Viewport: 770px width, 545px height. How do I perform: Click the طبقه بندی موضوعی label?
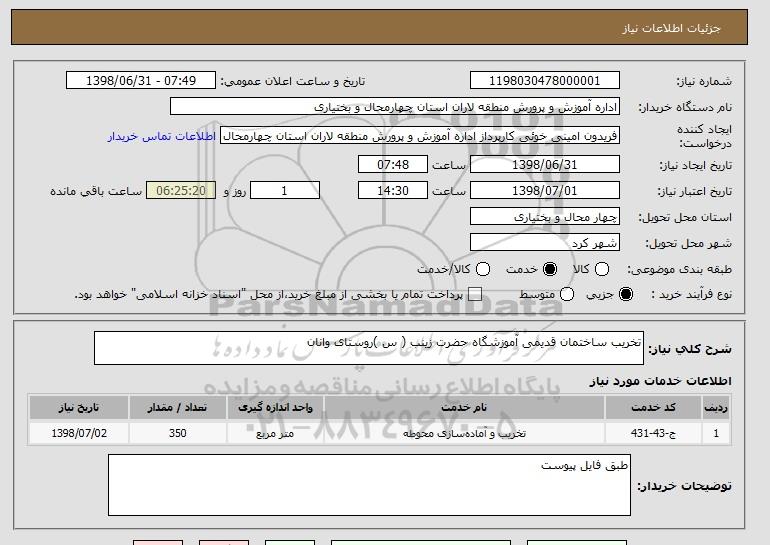[679, 269]
